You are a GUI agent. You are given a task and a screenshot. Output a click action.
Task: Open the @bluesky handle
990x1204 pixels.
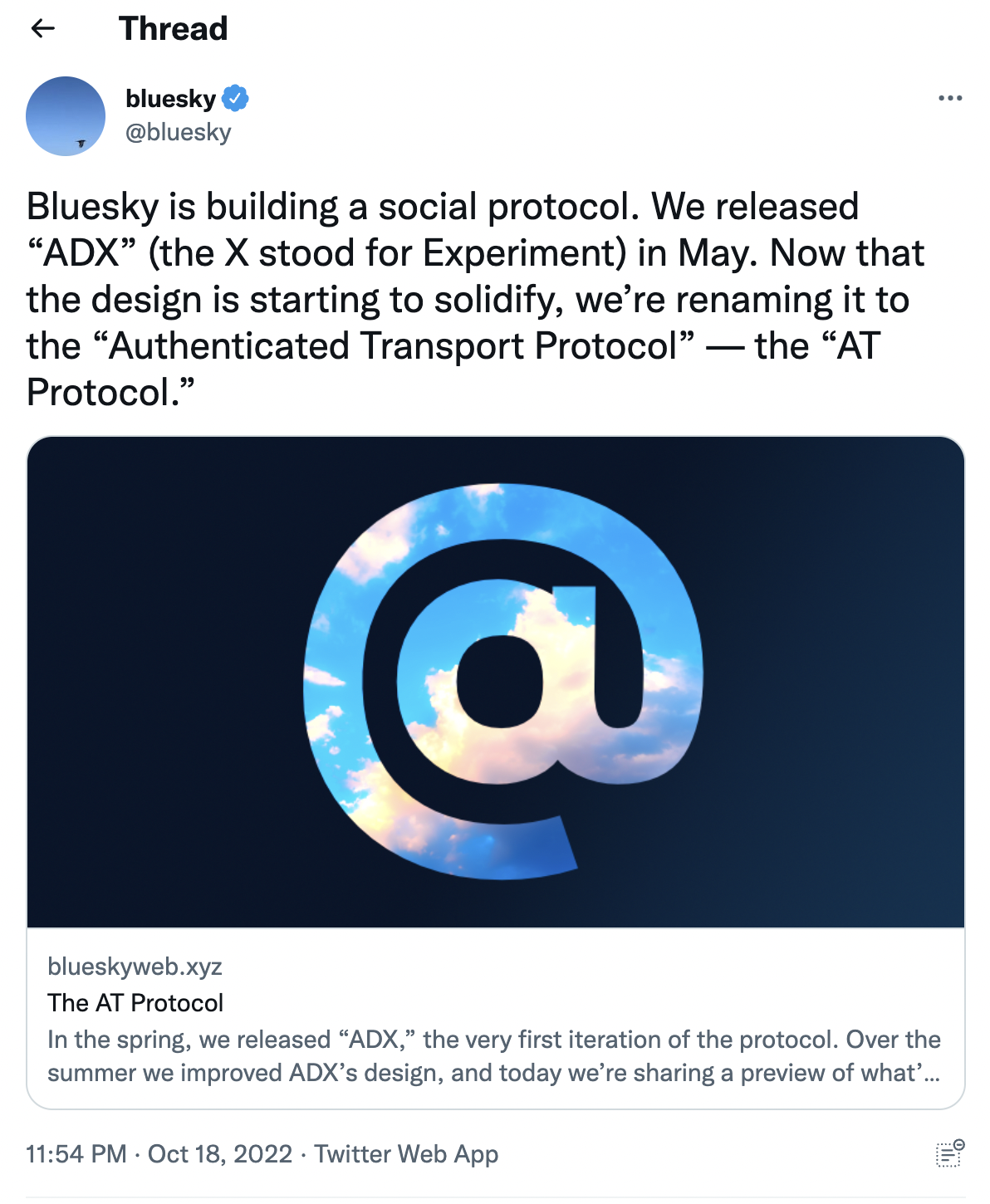click(179, 131)
